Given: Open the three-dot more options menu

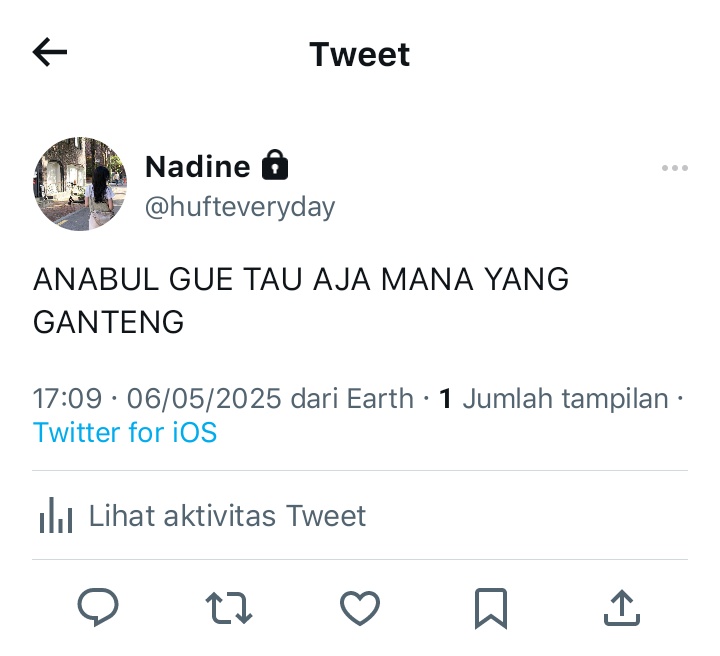Looking at the screenshot, I should coord(675,168).
